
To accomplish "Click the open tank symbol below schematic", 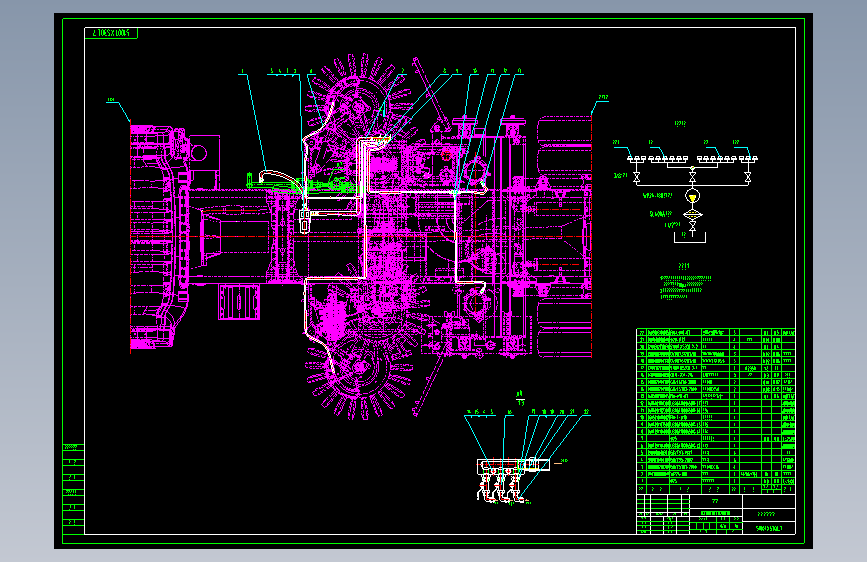I will 690,237.
